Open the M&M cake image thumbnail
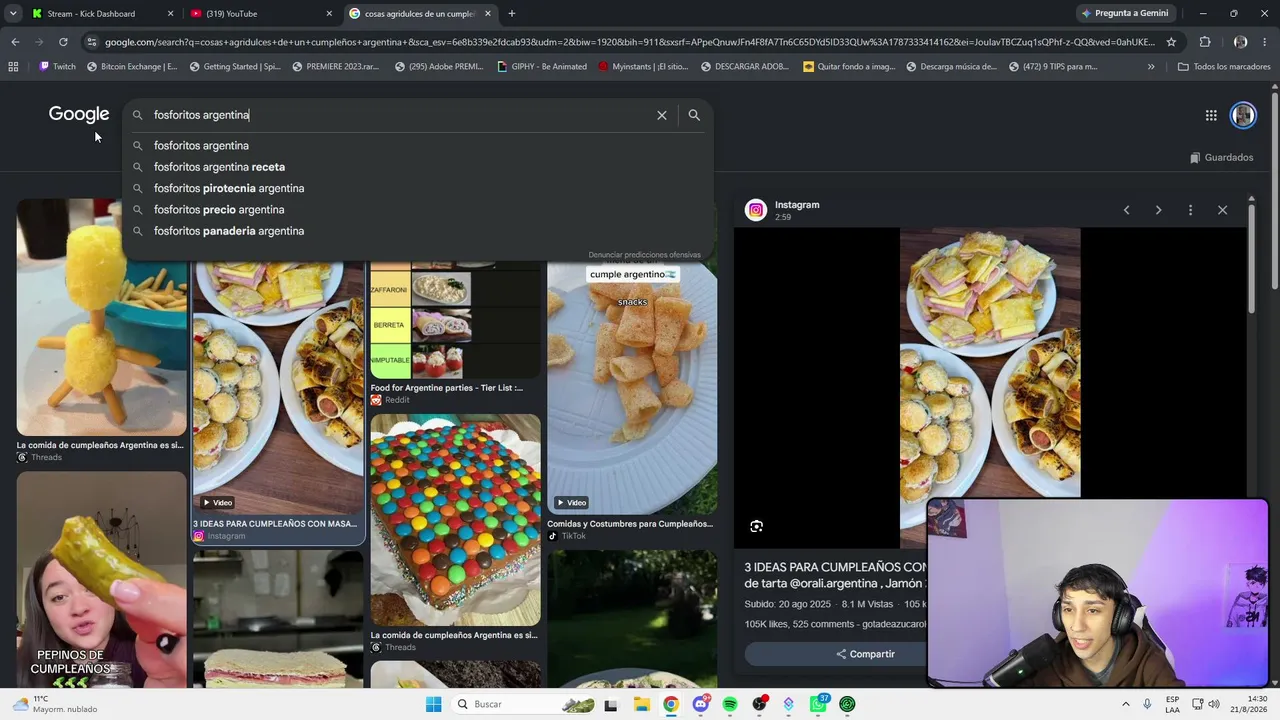 [x=455, y=520]
